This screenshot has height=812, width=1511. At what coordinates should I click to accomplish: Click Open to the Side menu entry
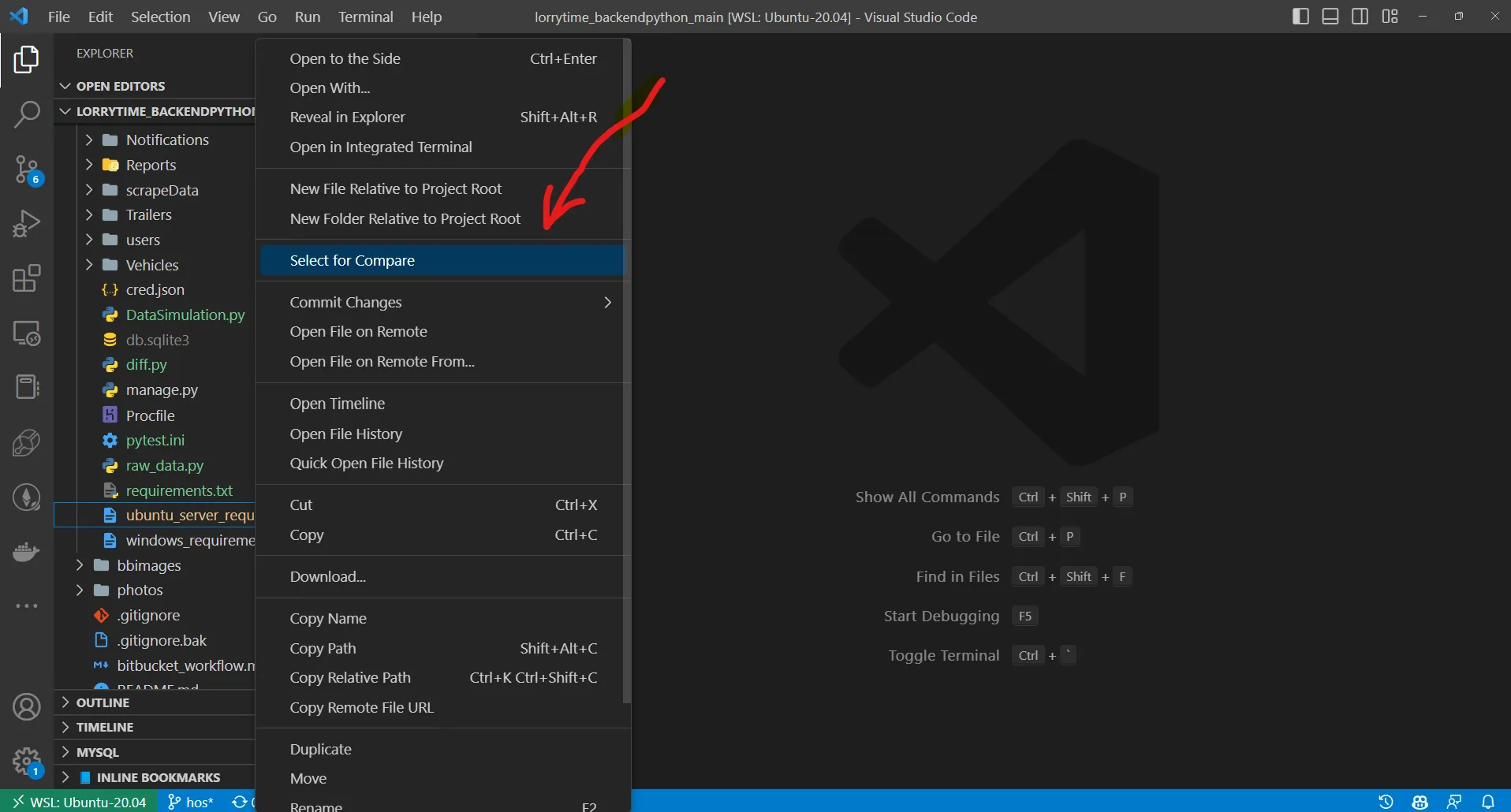click(x=442, y=59)
